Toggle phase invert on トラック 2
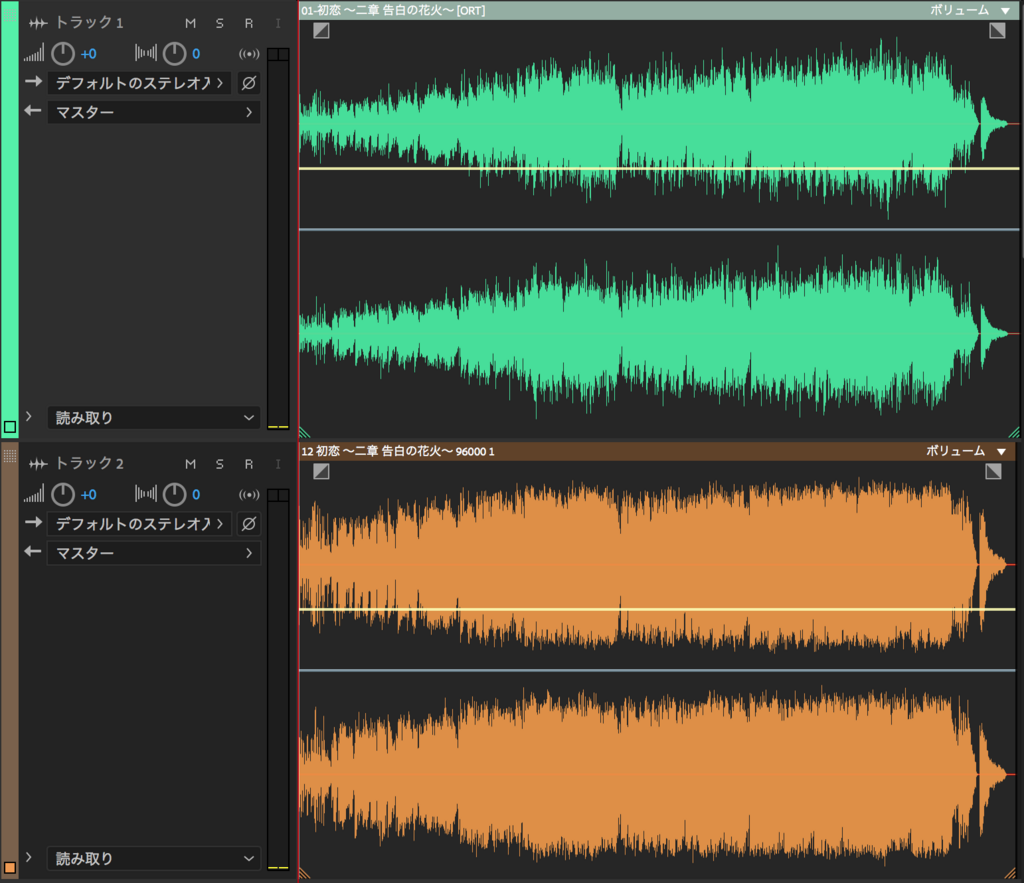This screenshot has width=1024, height=883. pyautogui.click(x=249, y=524)
